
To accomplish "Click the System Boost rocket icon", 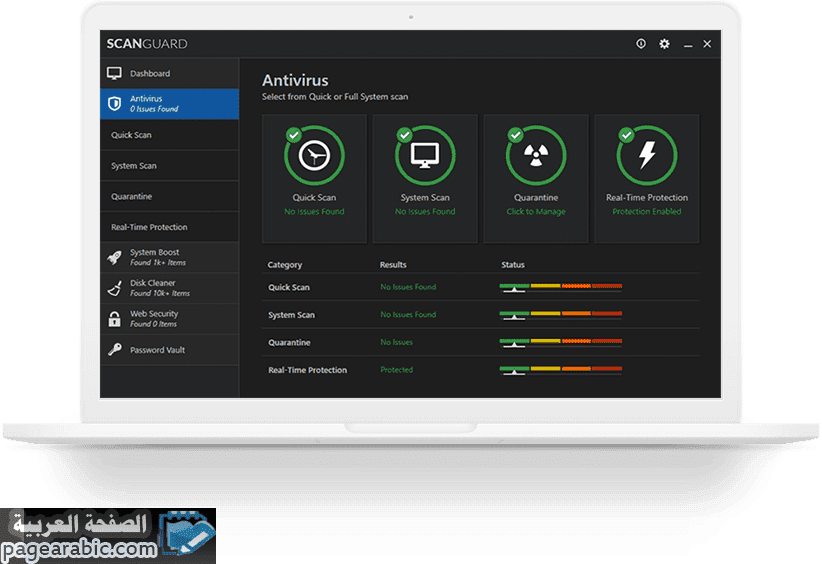I will [114, 257].
